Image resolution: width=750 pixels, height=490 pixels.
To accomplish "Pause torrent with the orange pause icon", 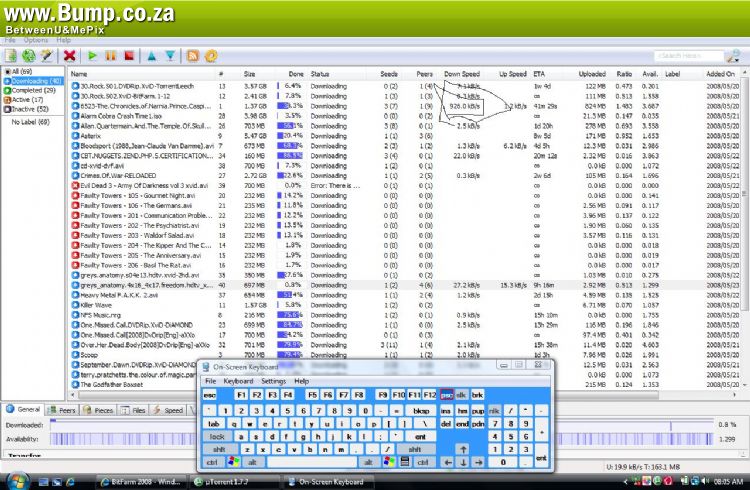I will point(110,56).
